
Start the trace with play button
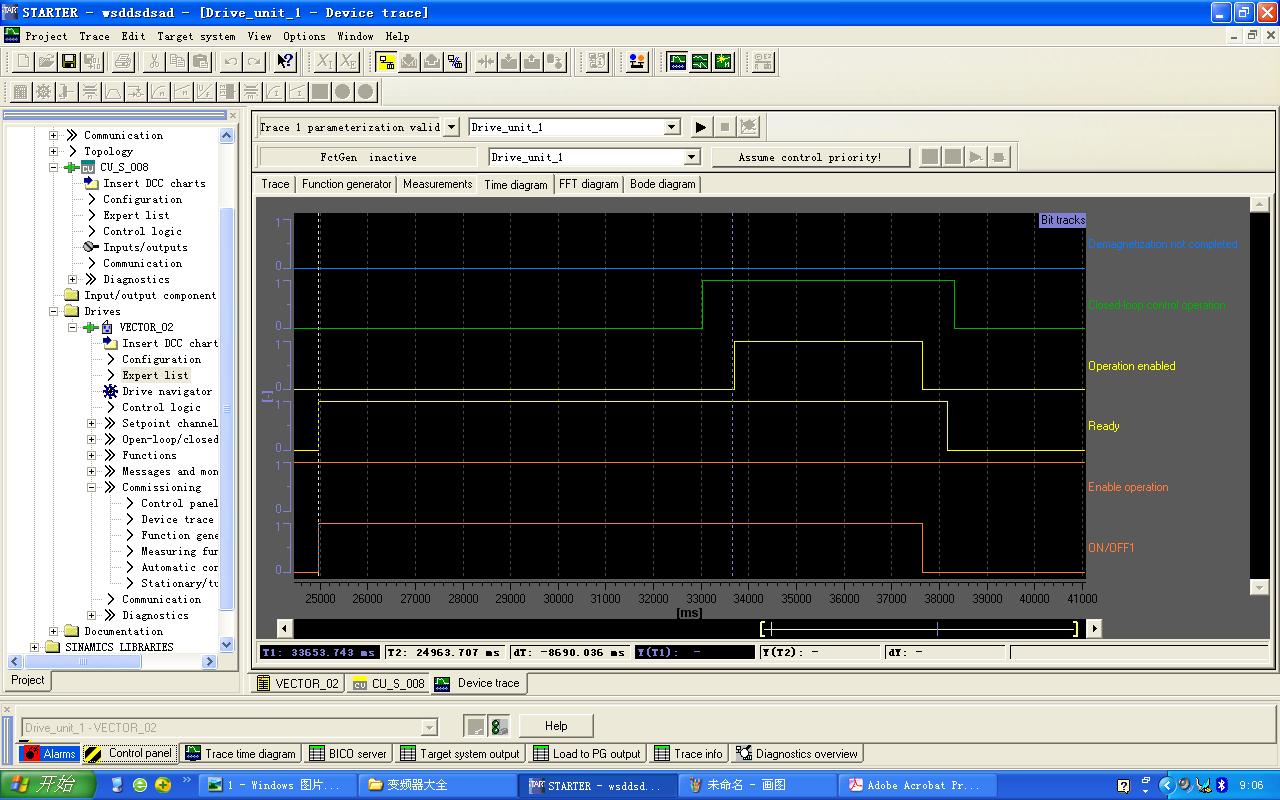(700, 127)
